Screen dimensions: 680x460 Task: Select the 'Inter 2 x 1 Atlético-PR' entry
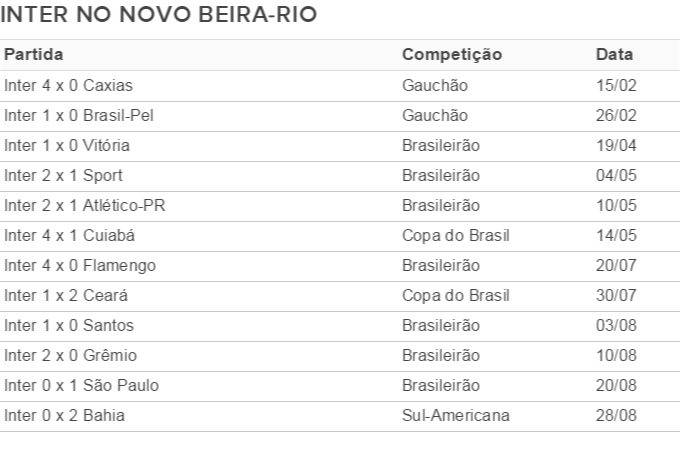click(x=85, y=205)
